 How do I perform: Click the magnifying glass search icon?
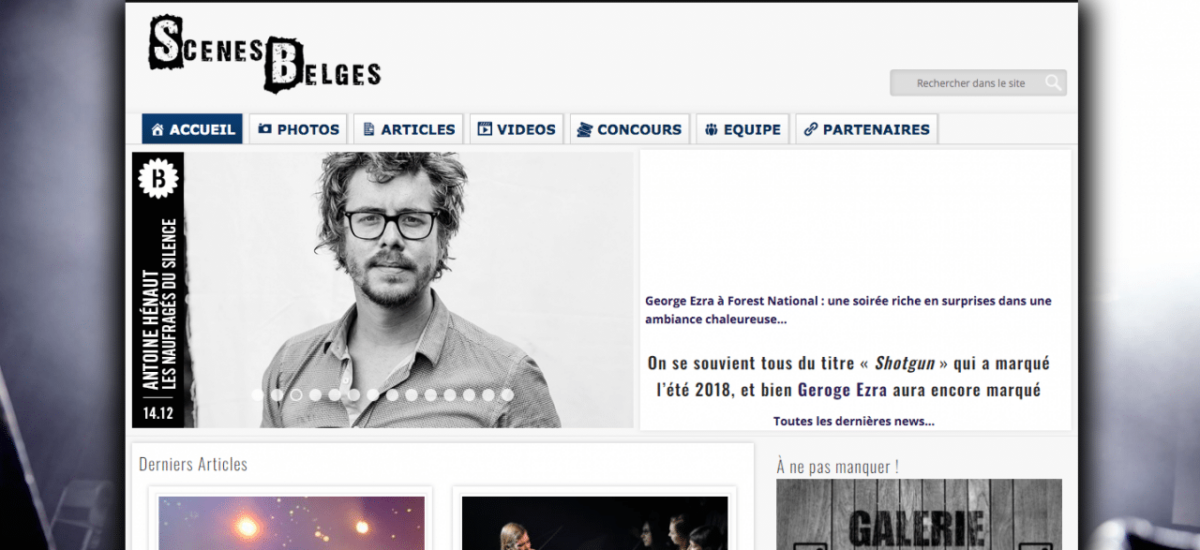(1053, 83)
